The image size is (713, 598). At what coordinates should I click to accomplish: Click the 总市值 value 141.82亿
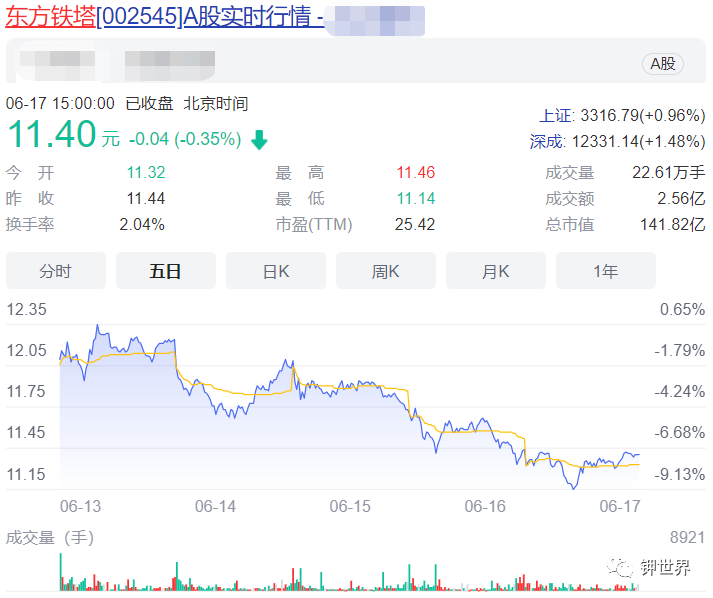pos(673,225)
